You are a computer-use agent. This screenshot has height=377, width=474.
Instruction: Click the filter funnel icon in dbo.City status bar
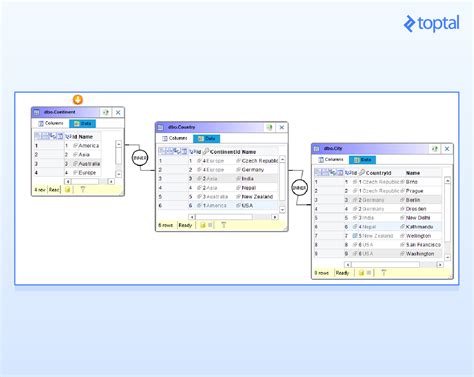click(384, 273)
